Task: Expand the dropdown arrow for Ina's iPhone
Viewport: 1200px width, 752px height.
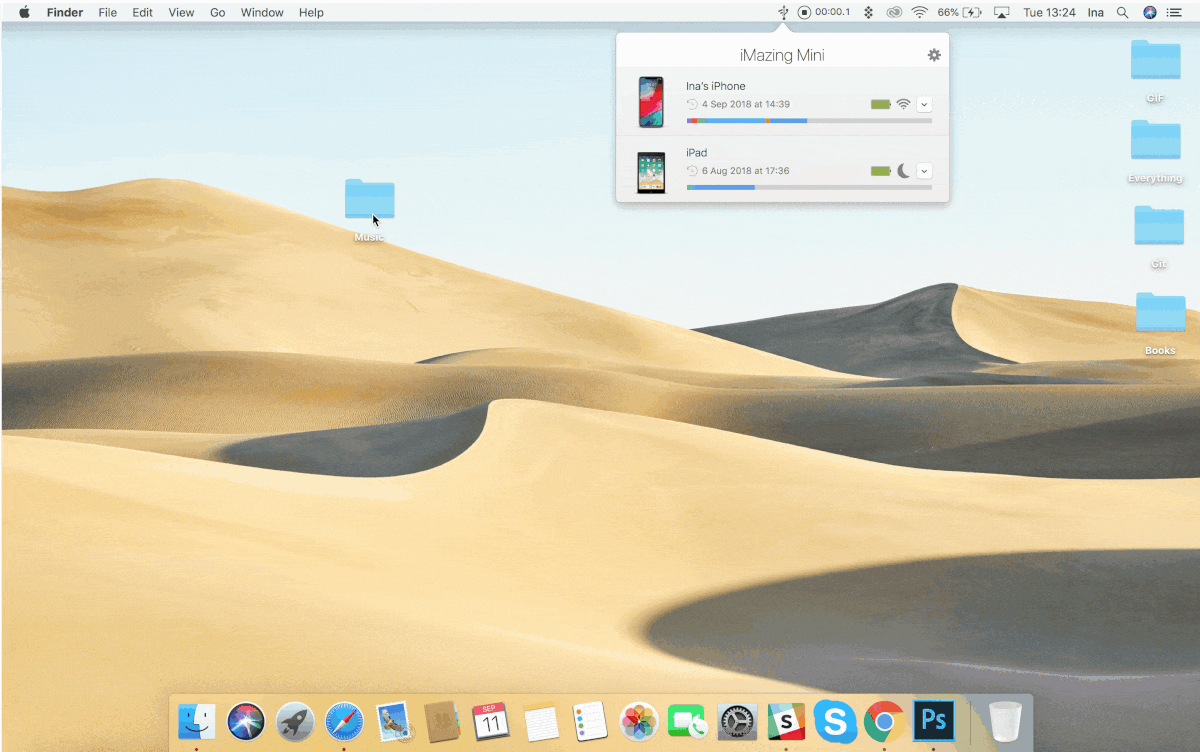Action: click(x=924, y=104)
